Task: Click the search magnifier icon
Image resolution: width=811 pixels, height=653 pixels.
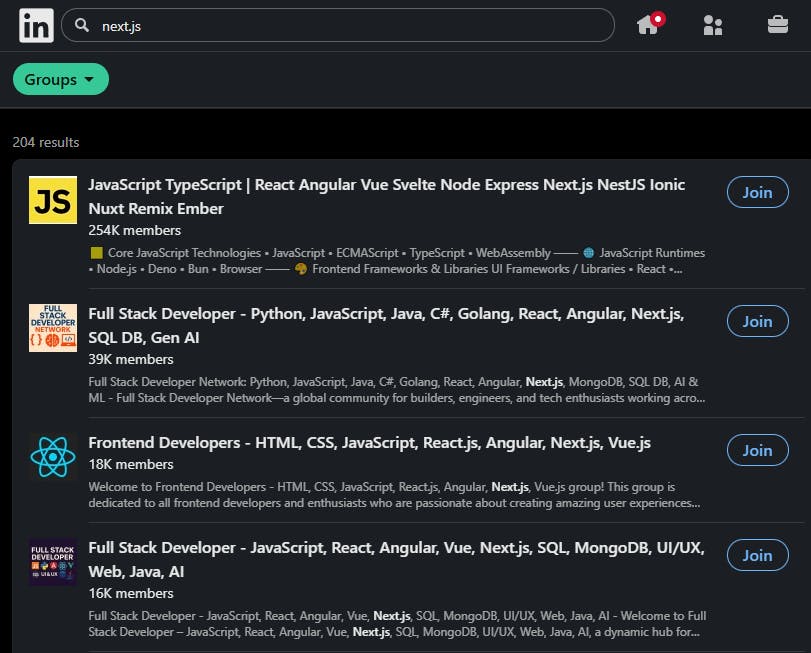Action: click(x=79, y=25)
